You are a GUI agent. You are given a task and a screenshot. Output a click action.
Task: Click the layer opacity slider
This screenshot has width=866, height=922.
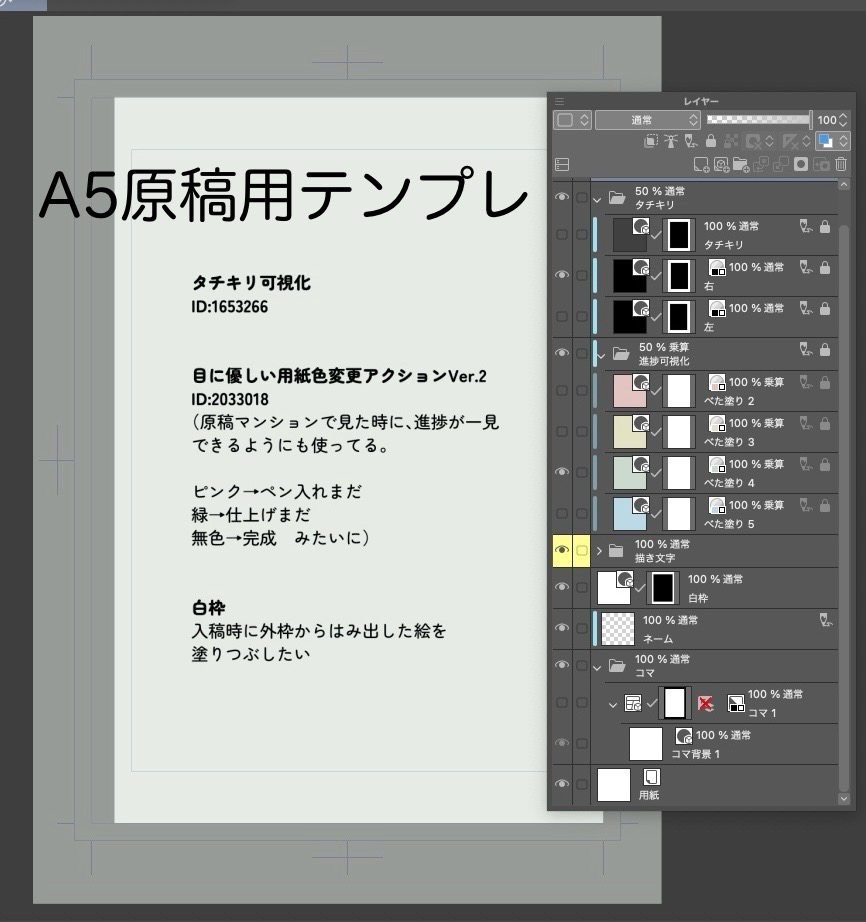click(758, 119)
